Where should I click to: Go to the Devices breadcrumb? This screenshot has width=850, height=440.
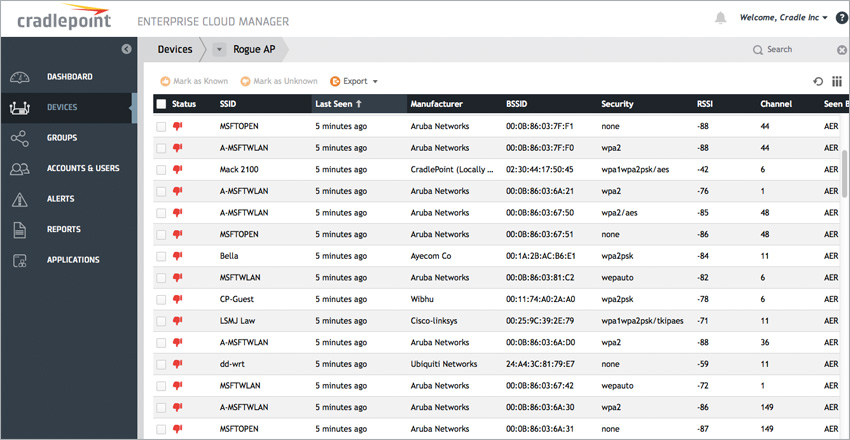(x=175, y=49)
